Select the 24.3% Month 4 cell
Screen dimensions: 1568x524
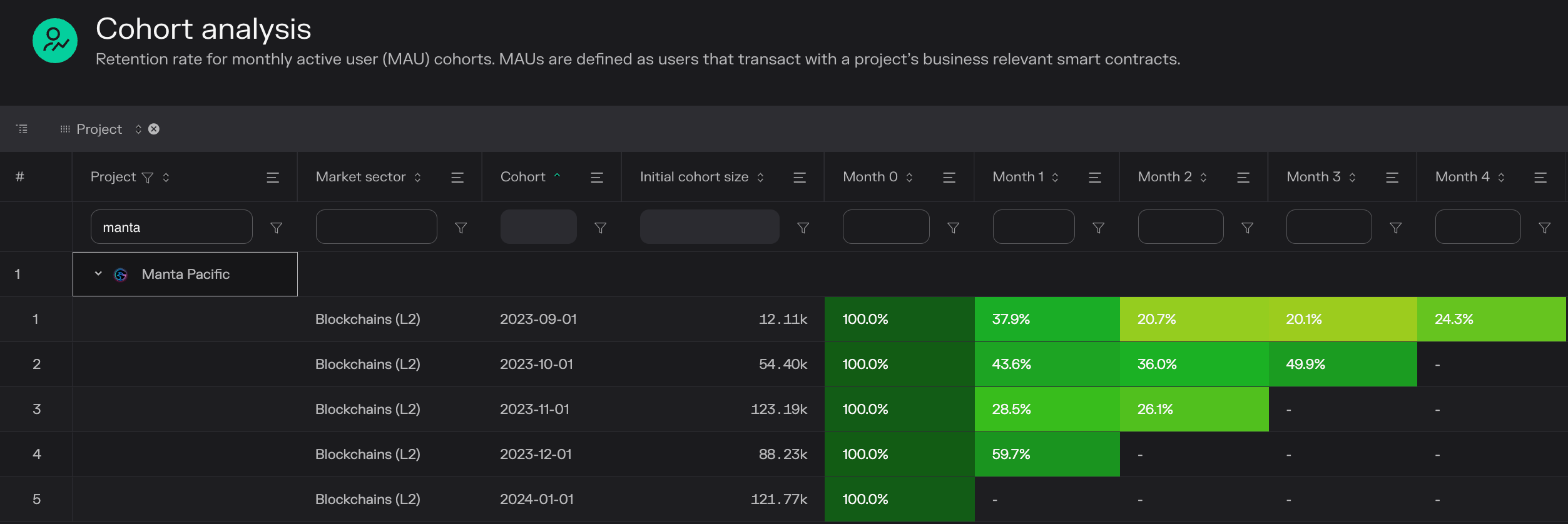click(1491, 319)
